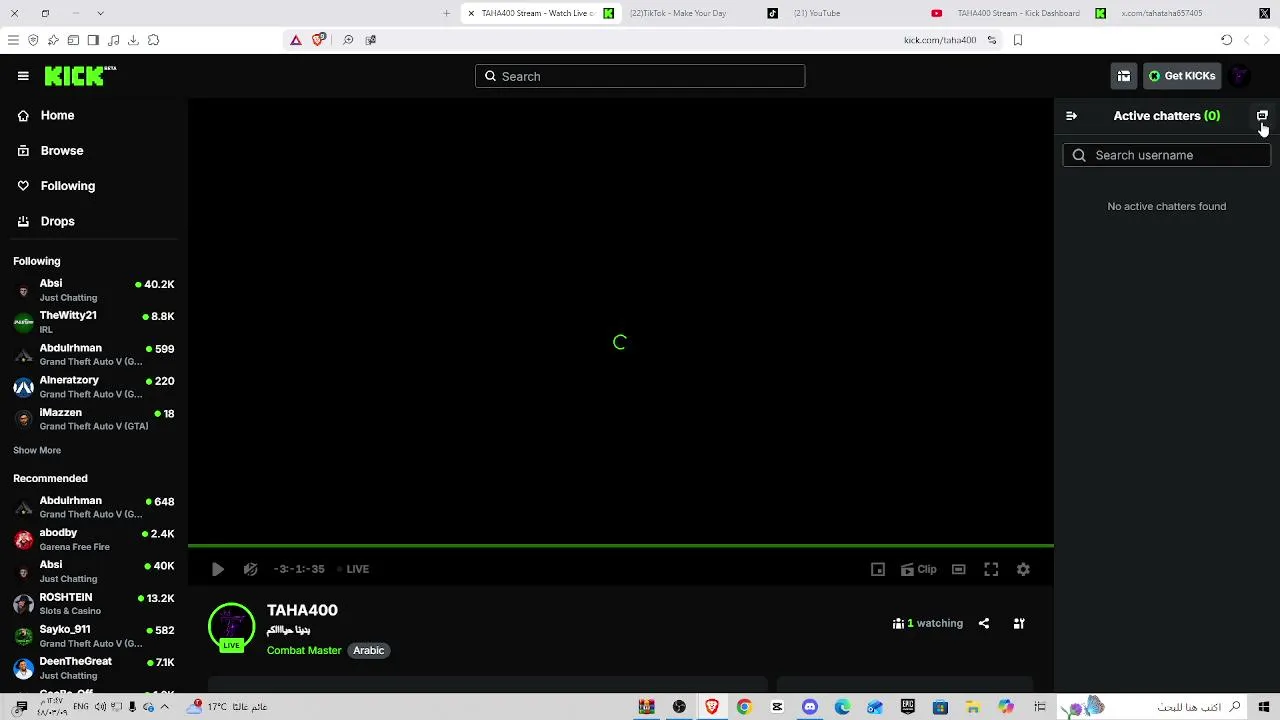The image size is (1280, 720).
Task: Click the Get KICKs button
Action: [x=1182, y=76]
